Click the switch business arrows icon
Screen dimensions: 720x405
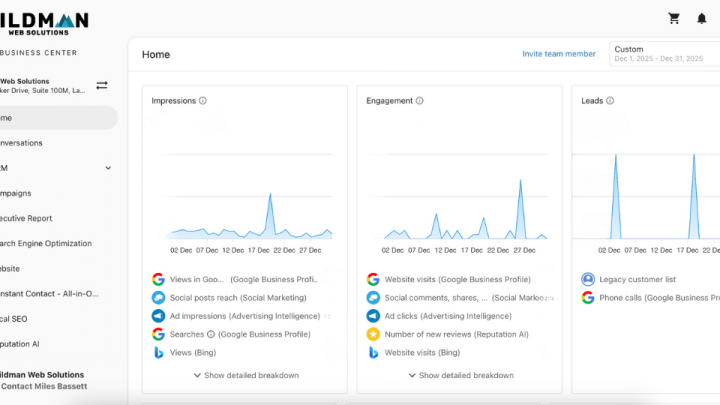tap(102, 85)
